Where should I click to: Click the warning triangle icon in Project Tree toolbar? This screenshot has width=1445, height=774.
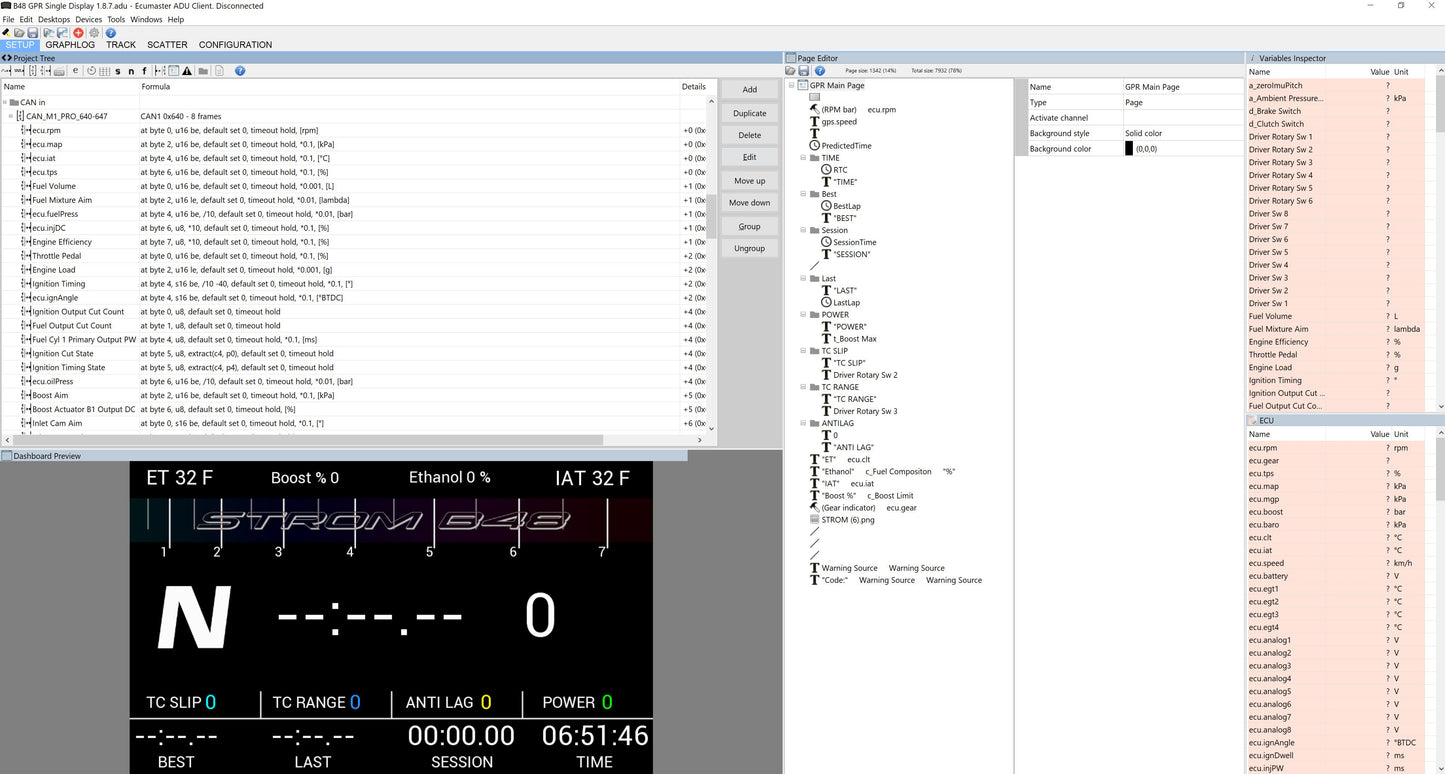coord(187,71)
